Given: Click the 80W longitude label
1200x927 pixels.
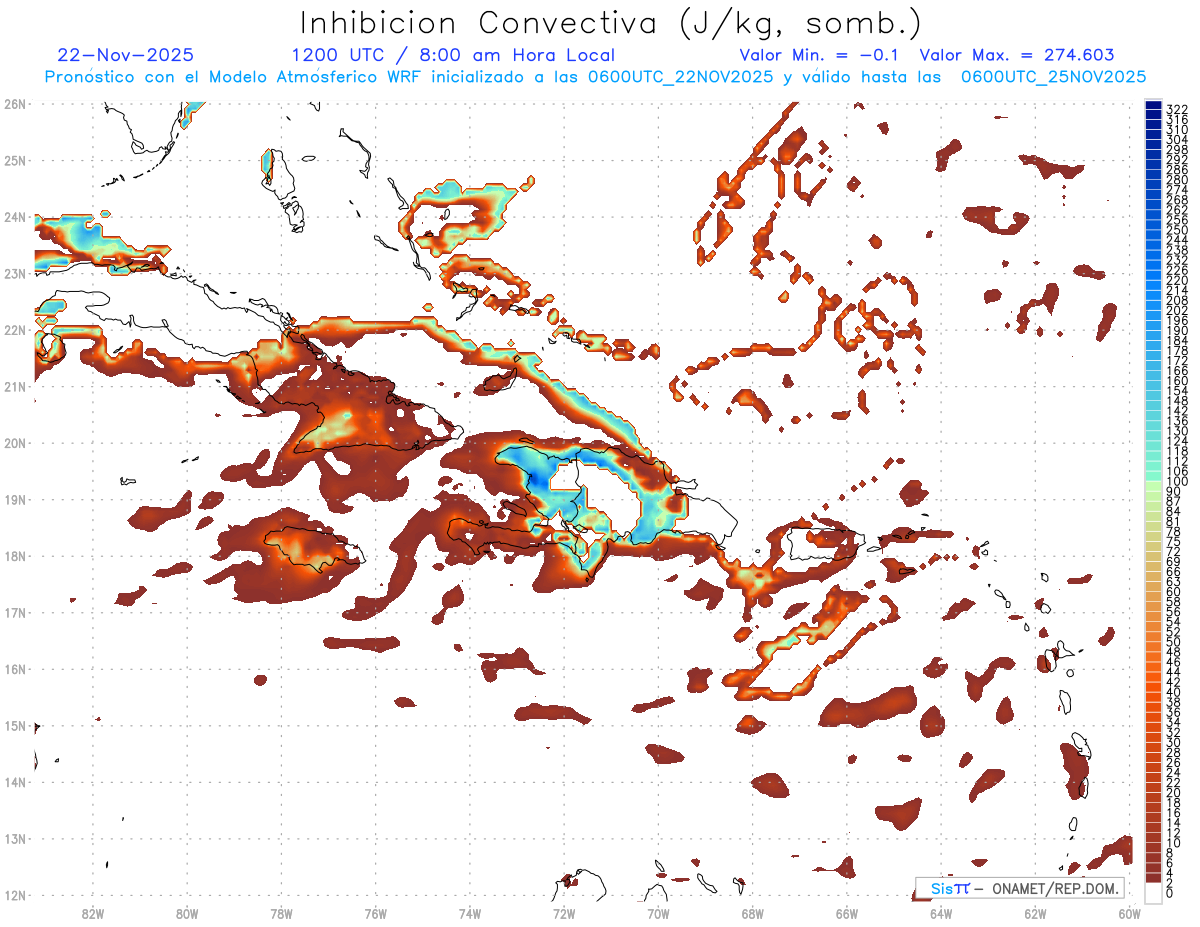Looking at the screenshot, I should (x=187, y=912).
